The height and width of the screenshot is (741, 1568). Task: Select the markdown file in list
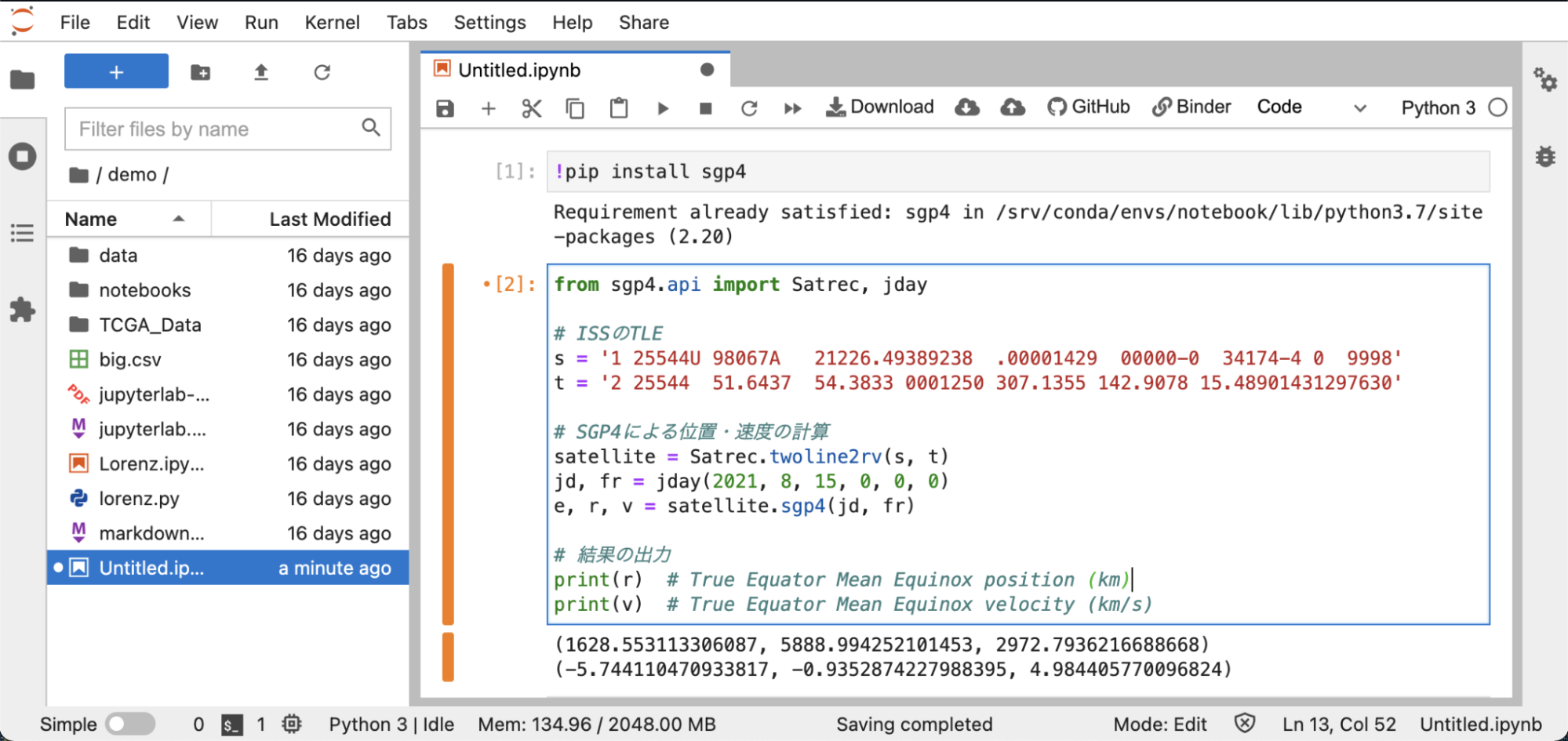227,533
